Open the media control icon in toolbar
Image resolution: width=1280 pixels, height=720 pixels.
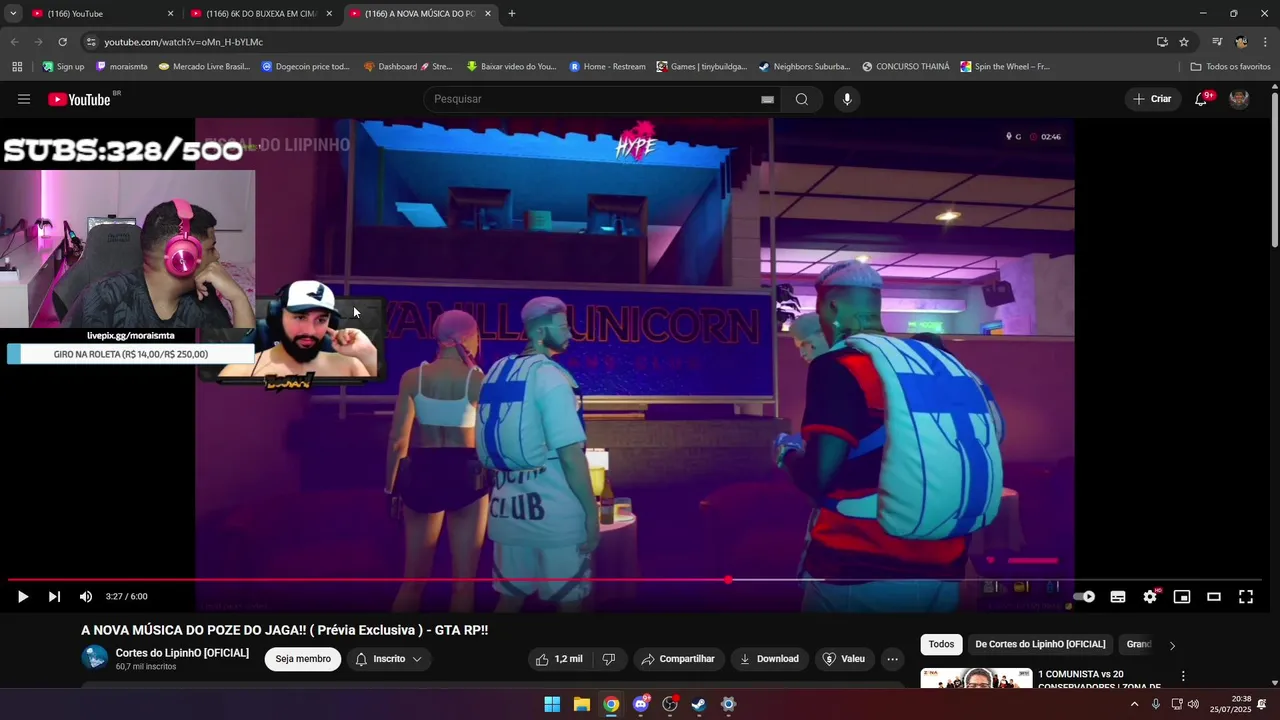click(x=1217, y=42)
